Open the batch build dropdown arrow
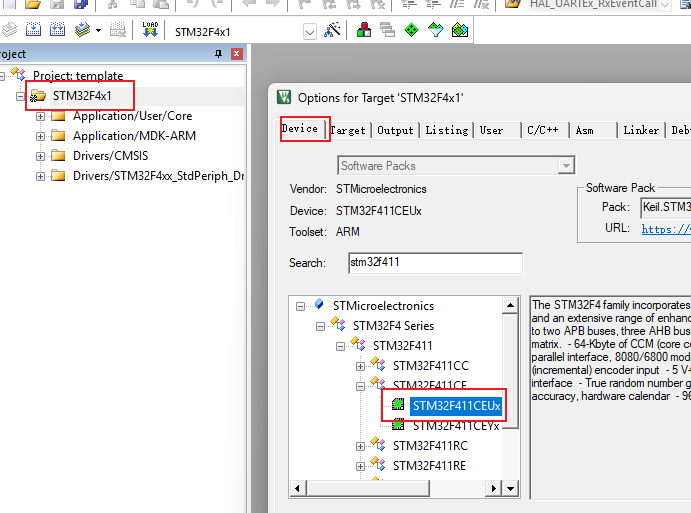691x513 pixels. pos(98,30)
